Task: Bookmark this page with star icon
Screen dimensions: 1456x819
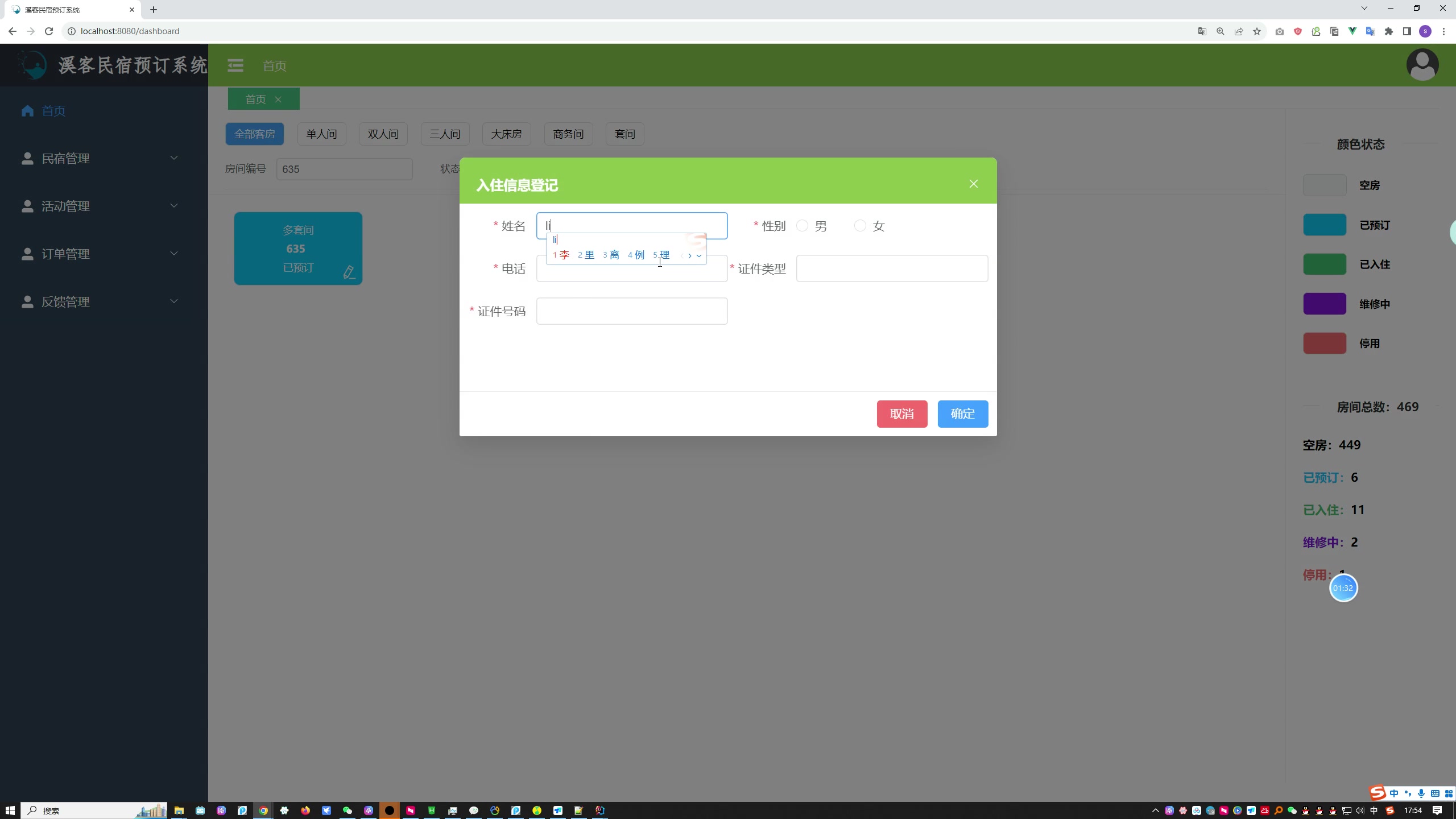Action: pos(1256,31)
